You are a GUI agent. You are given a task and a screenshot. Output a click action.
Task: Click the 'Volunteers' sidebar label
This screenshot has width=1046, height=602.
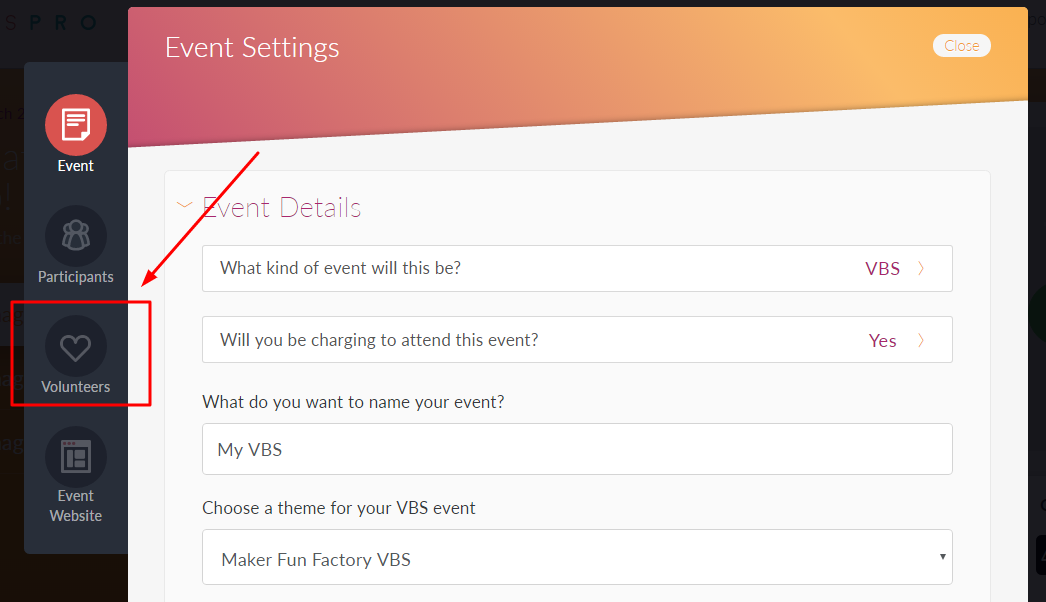[76, 387]
